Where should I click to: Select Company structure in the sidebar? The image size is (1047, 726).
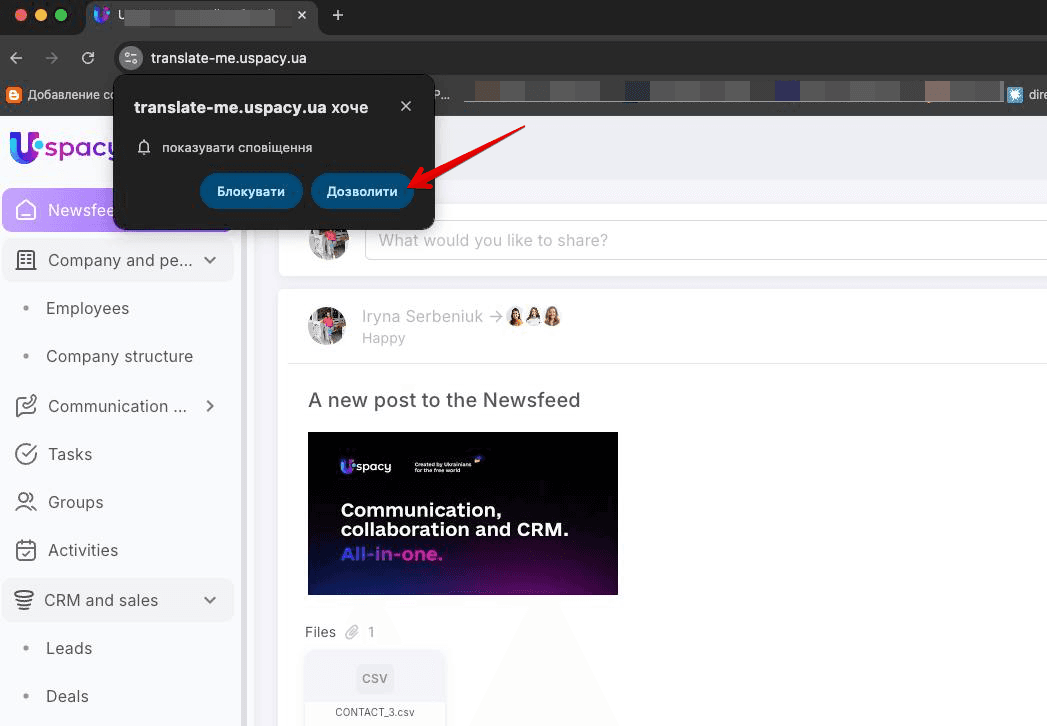[119, 356]
